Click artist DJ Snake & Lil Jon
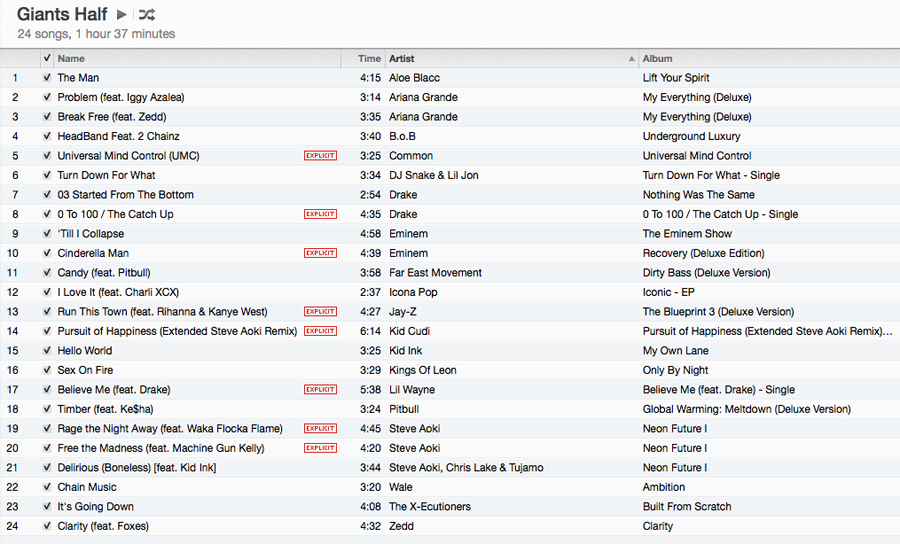Viewport: 900px width, 544px height. (434, 175)
